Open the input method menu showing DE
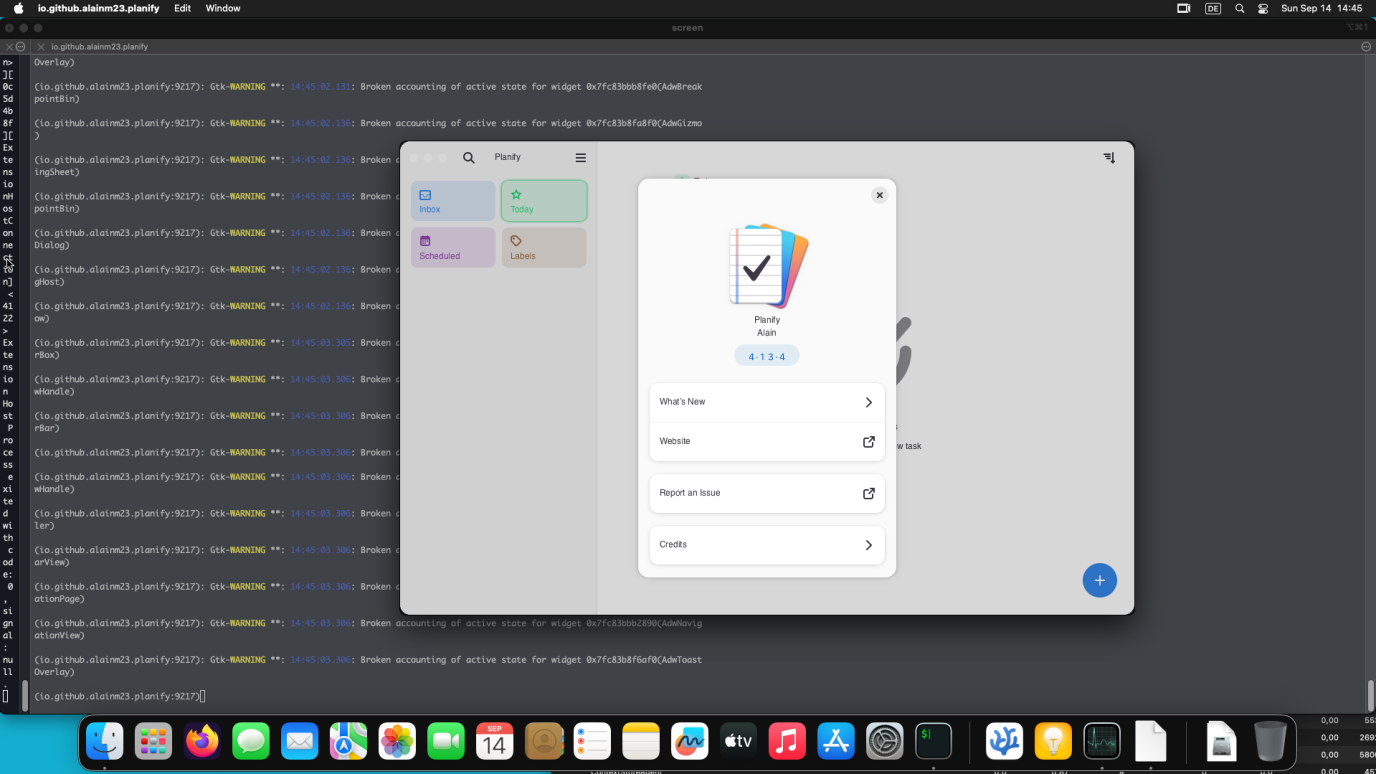This screenshot has height=774, width=1376. [1213, 8]
